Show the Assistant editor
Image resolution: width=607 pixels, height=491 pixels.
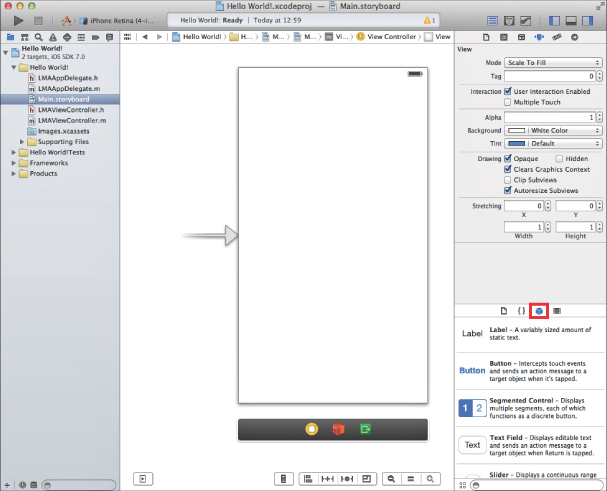point(509,21)
